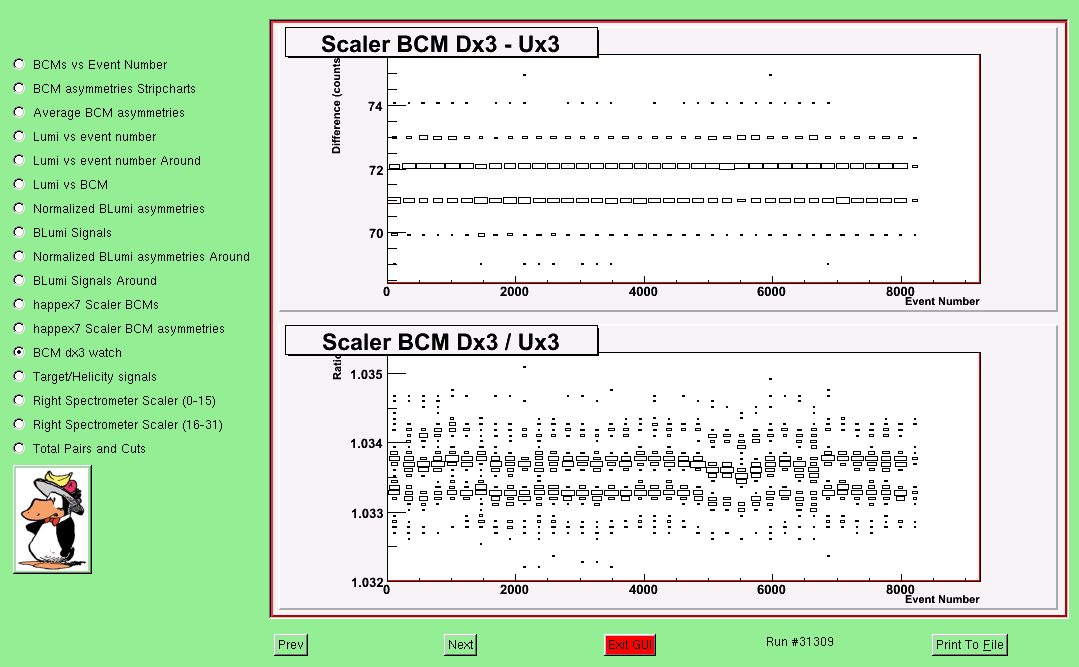Click the 1.033 ratio axis value
Image resolution: width=1079 pixels, height=667 pixels.
[366, 514]
